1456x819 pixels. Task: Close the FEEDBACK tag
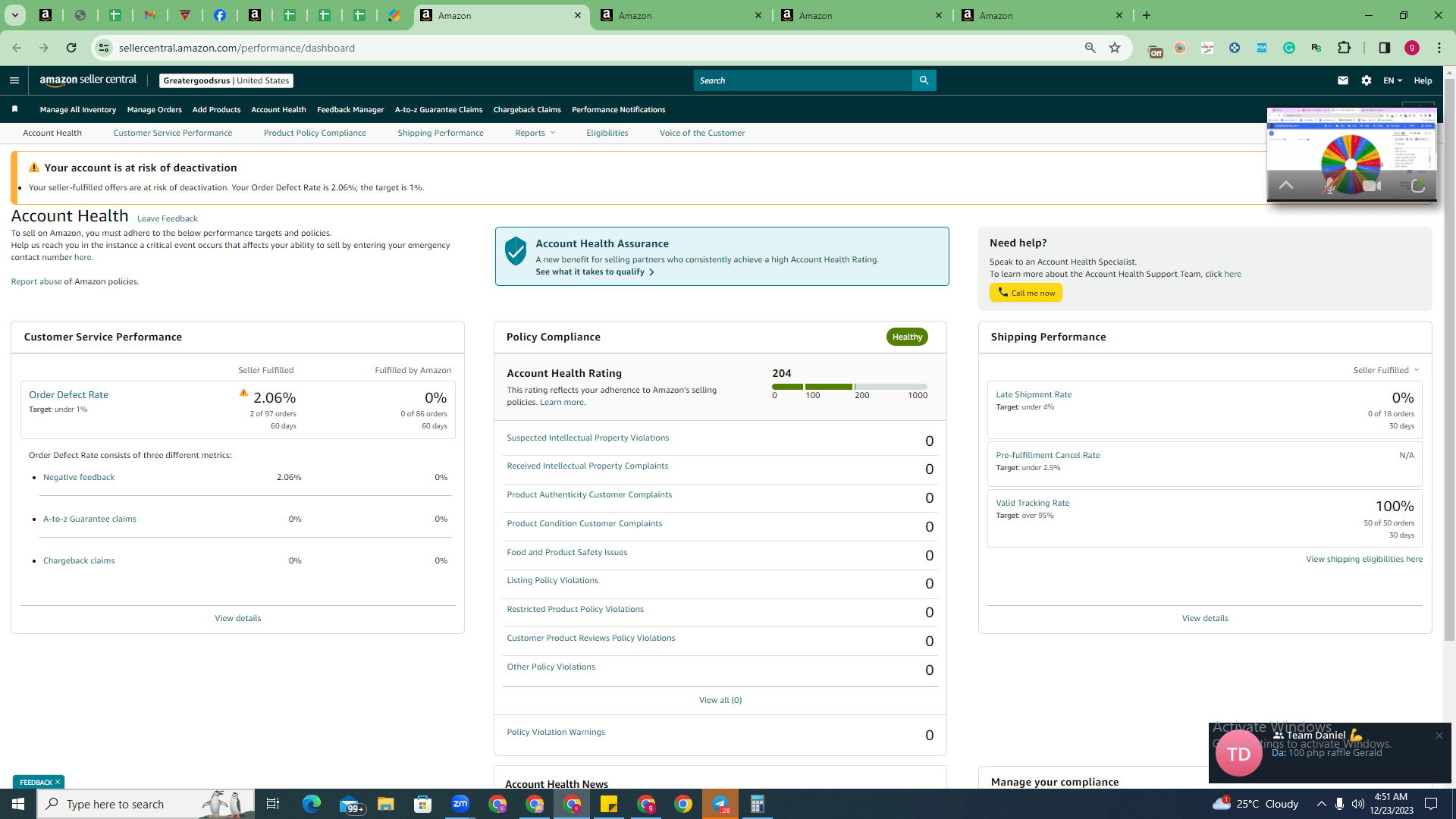click(x=57, y=782)
